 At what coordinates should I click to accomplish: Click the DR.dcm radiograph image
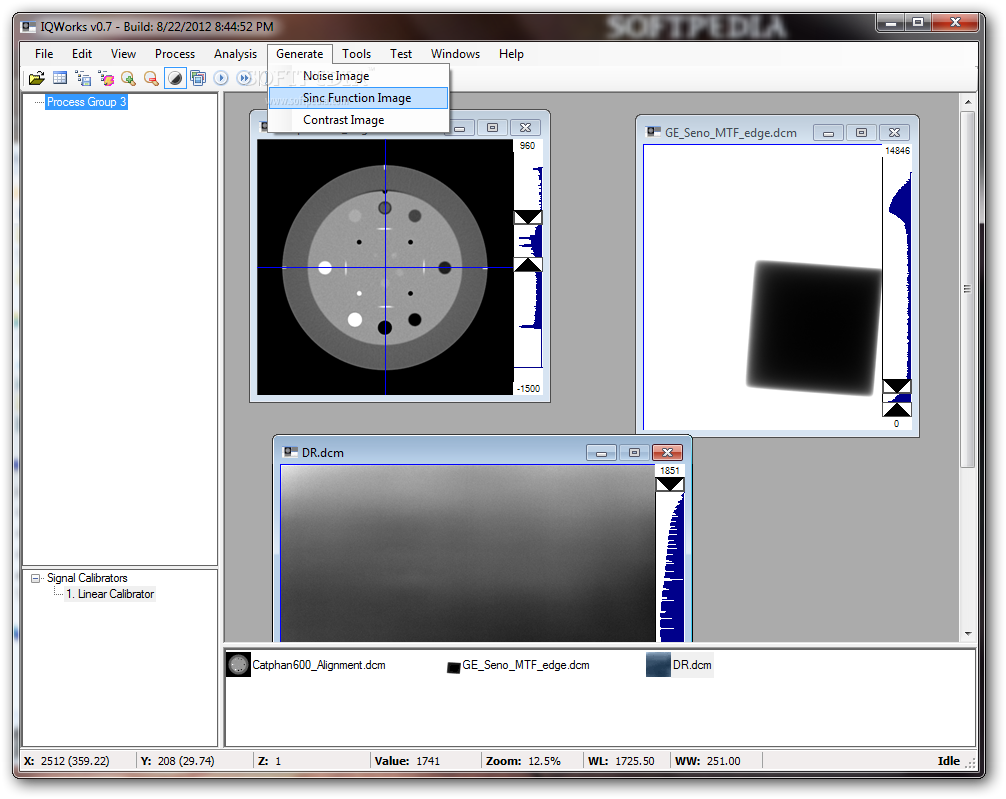click(468, 553)
